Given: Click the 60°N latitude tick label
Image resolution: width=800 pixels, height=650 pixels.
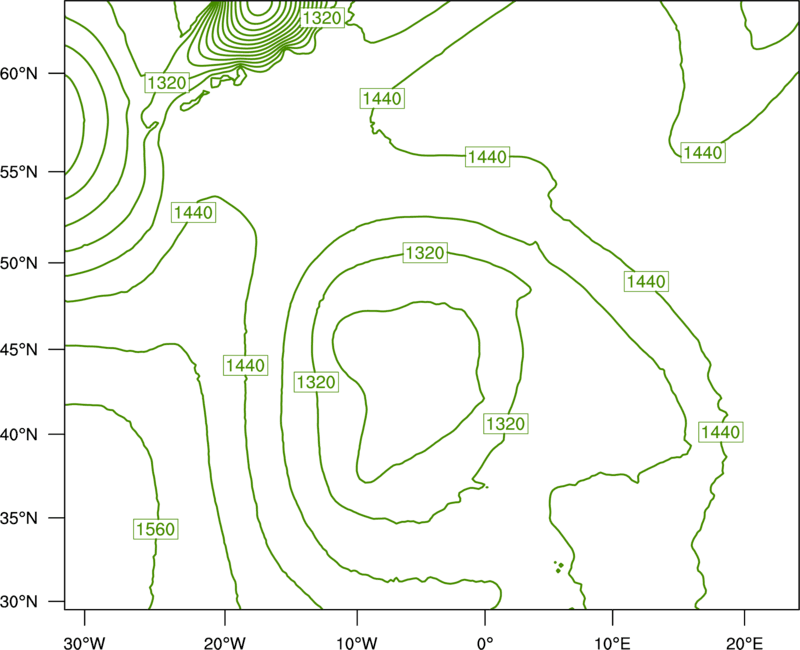Looking at the screenshot, I should (x=19, y=74).
